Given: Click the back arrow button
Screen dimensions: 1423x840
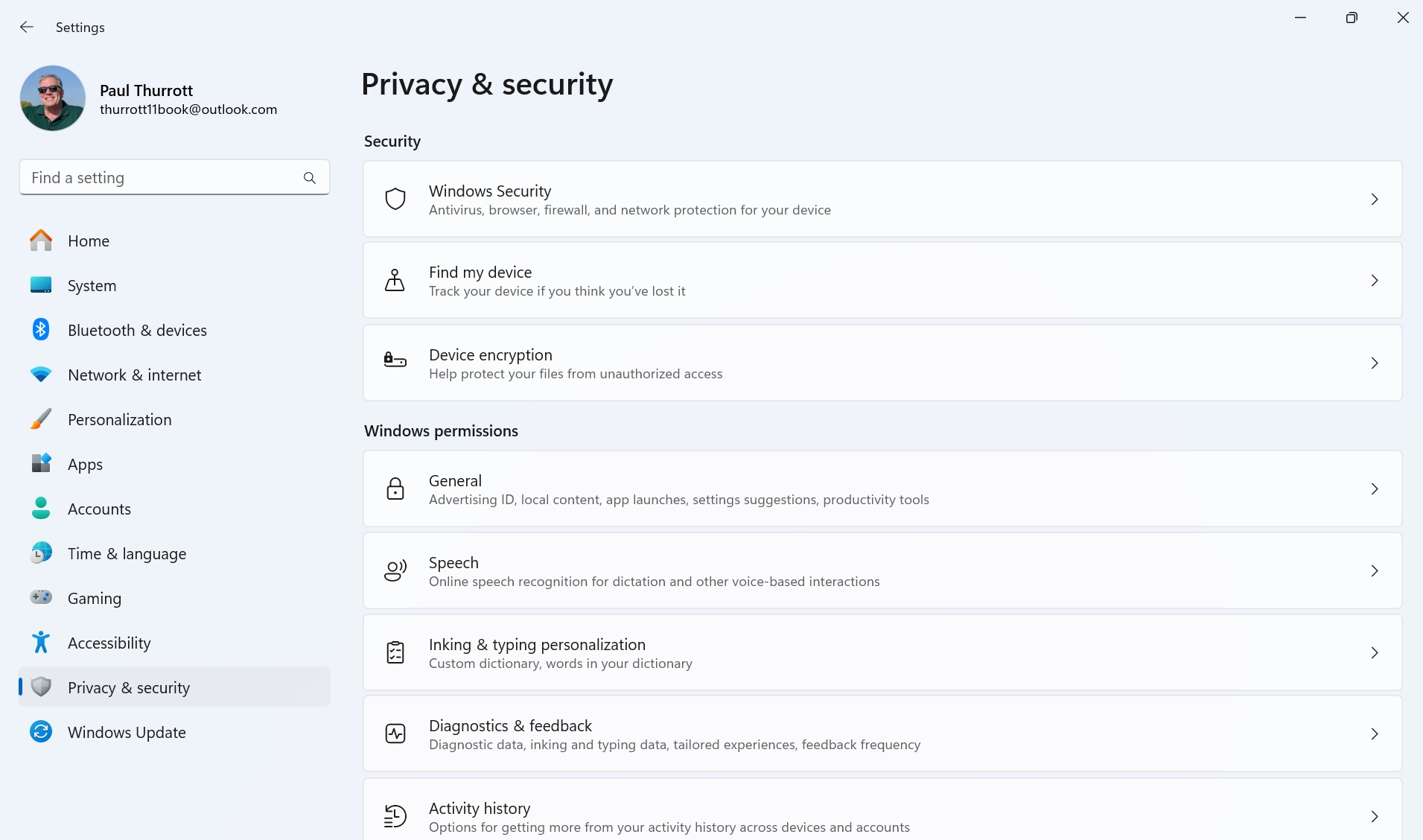Looking at the screenshot, I should (27, 27).
